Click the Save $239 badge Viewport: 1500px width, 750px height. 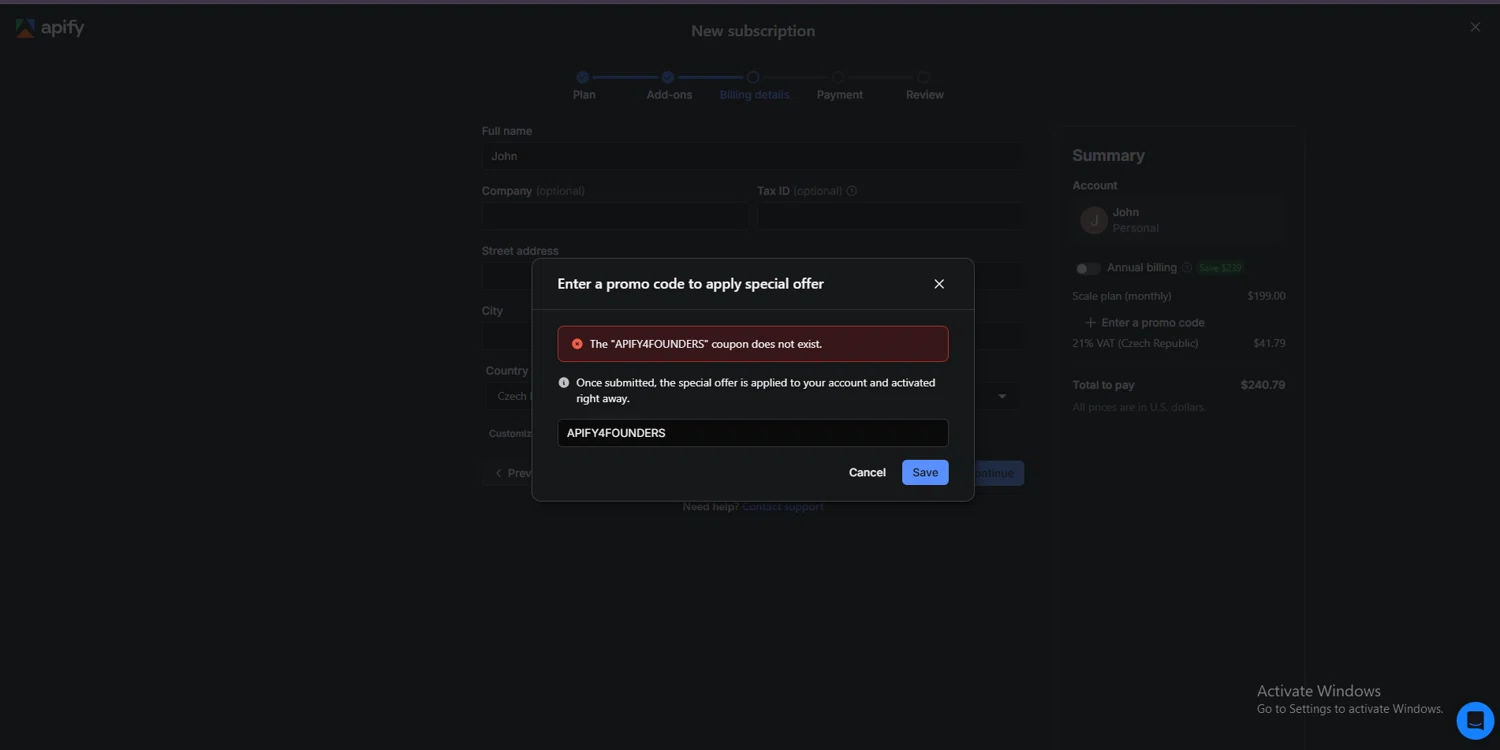click(1220, 268)
